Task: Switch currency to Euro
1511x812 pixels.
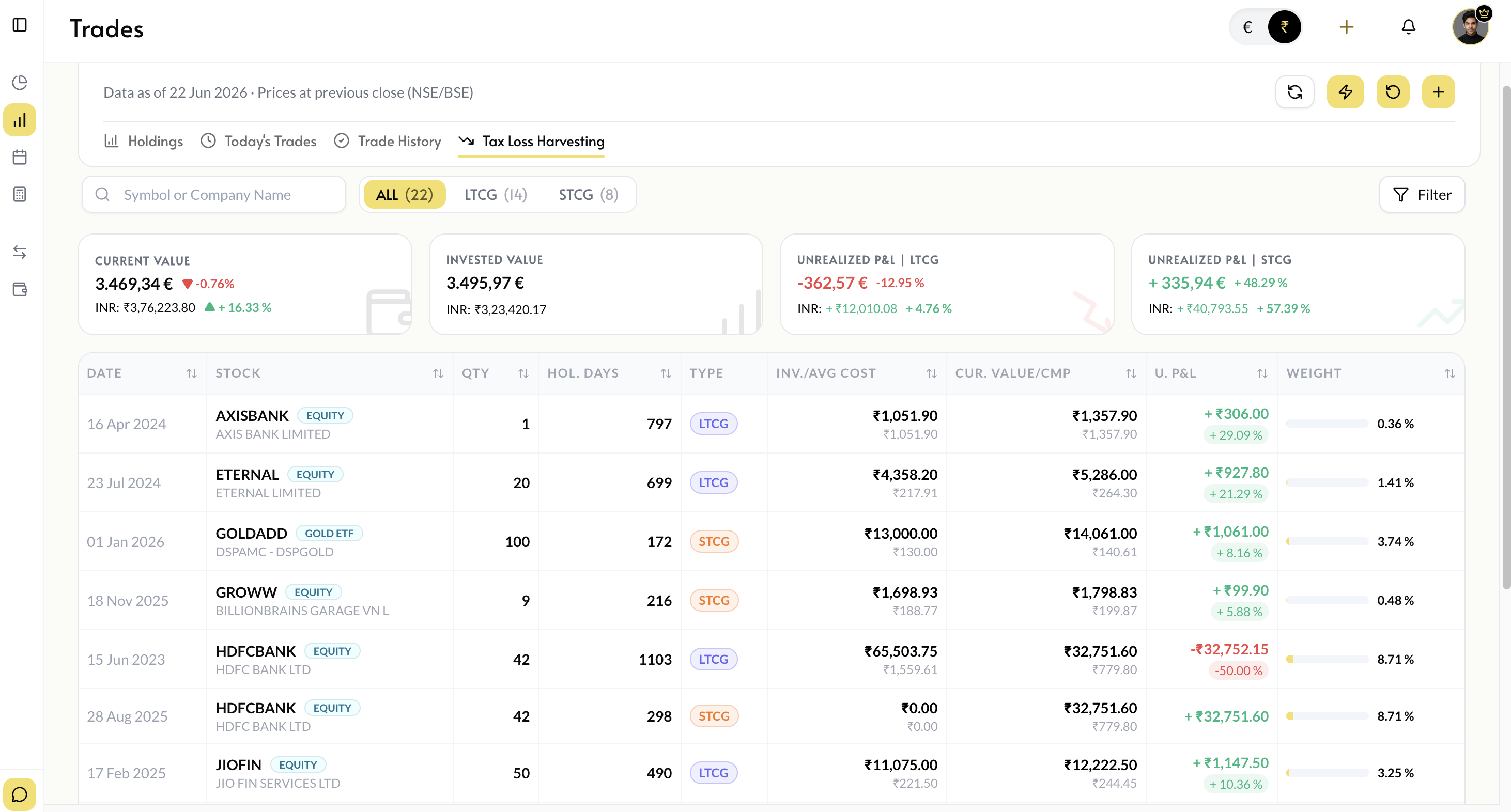Action: [1247, 27]
